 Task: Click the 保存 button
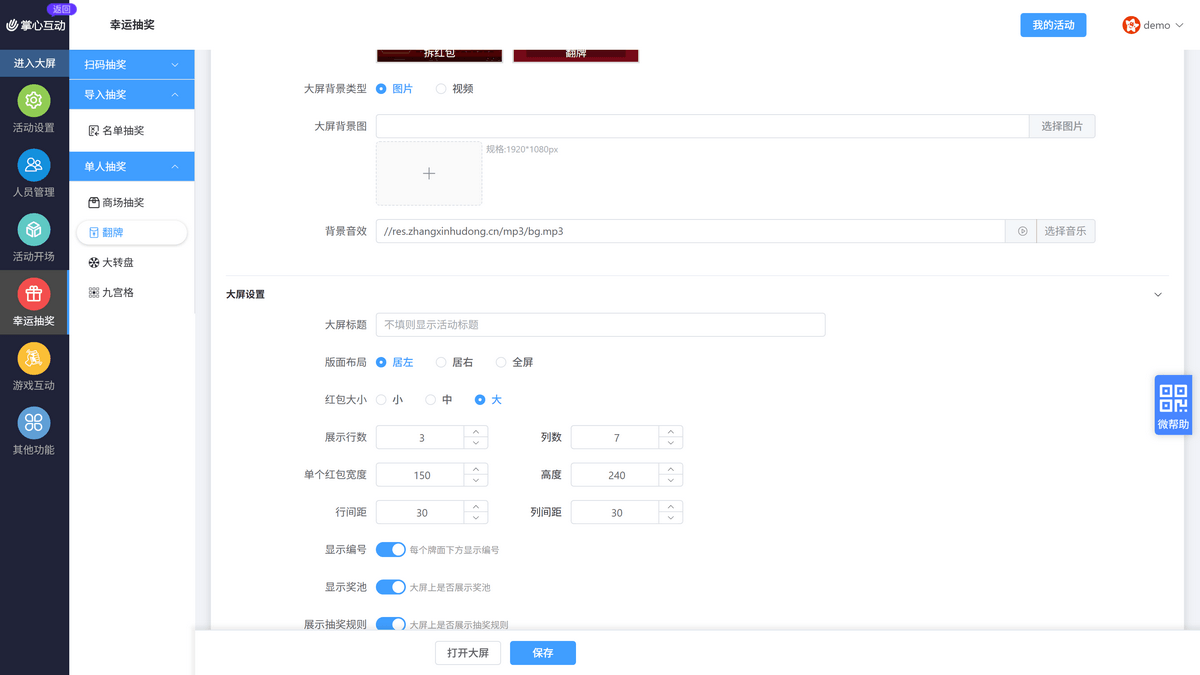(543, 653)
